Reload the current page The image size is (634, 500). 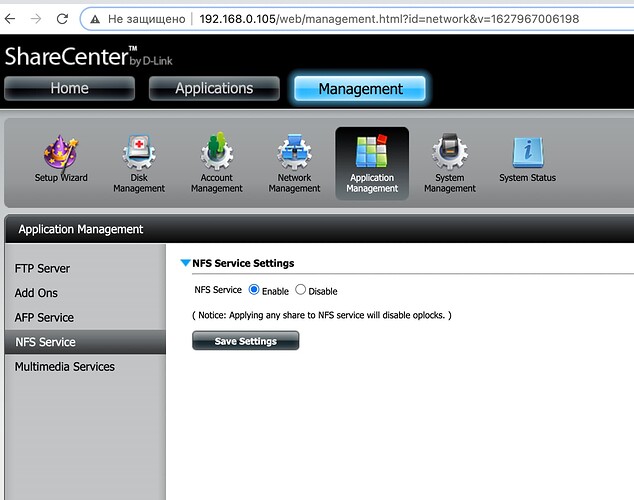click(62, 19)
